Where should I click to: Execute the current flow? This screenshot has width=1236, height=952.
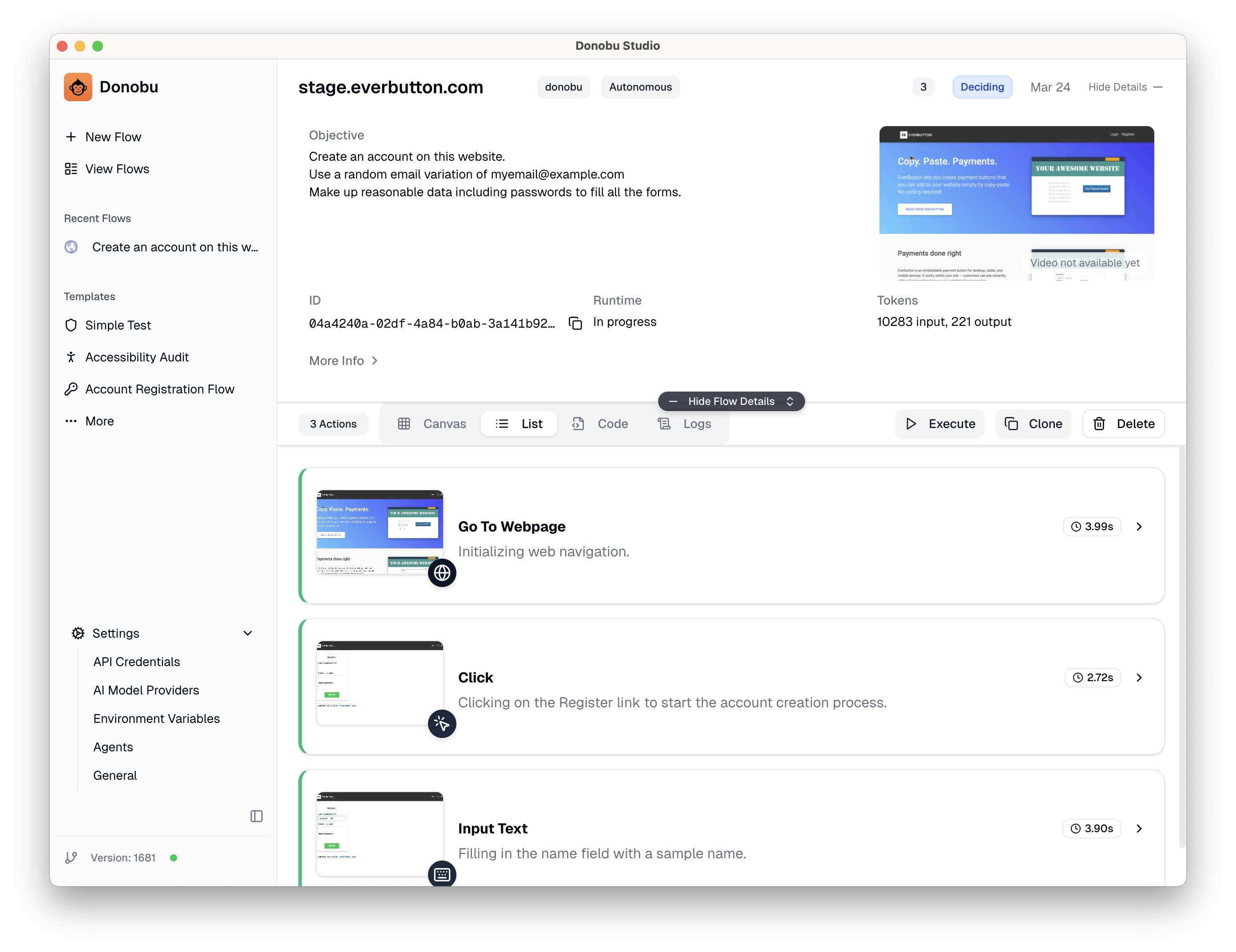pyautogui.click(x=939, y=423)
